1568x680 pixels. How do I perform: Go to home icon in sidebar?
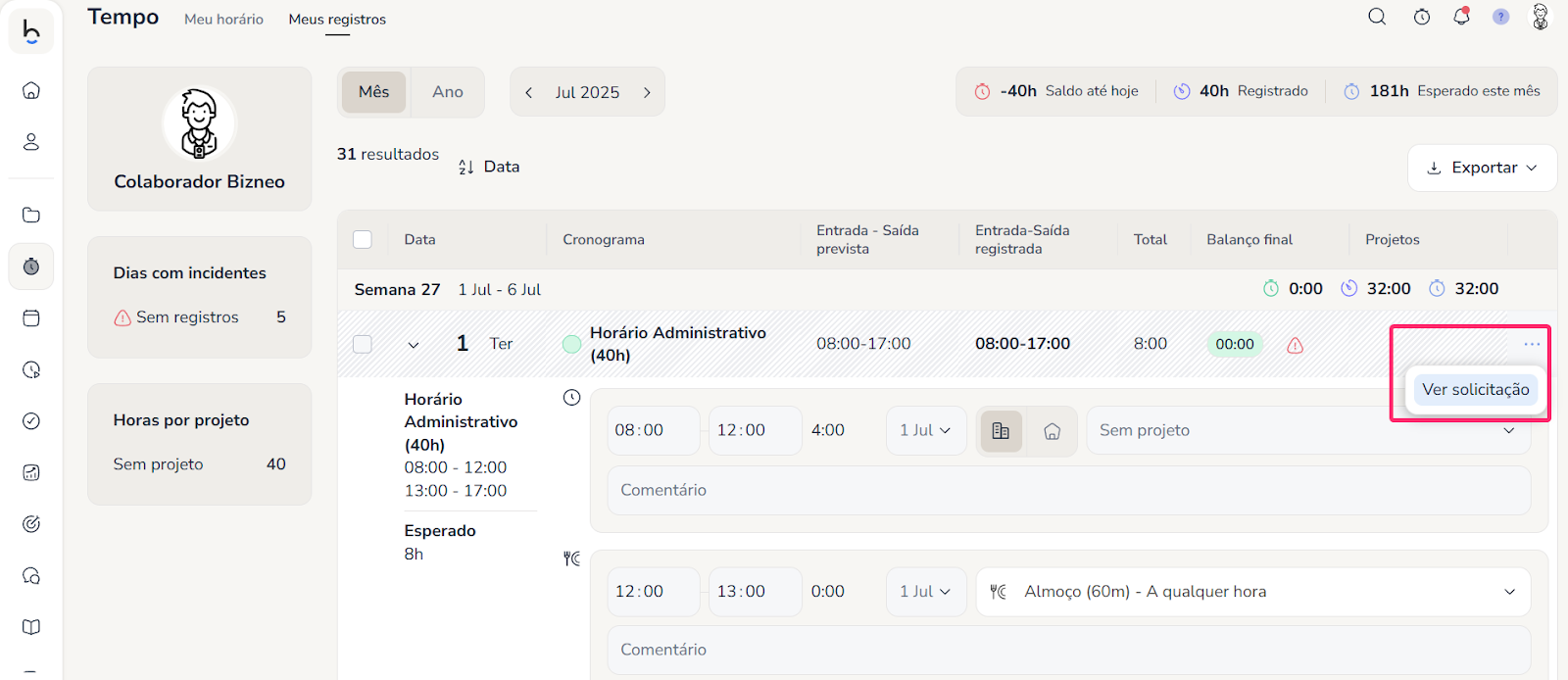pyautogui.click(x=31, y=90)
